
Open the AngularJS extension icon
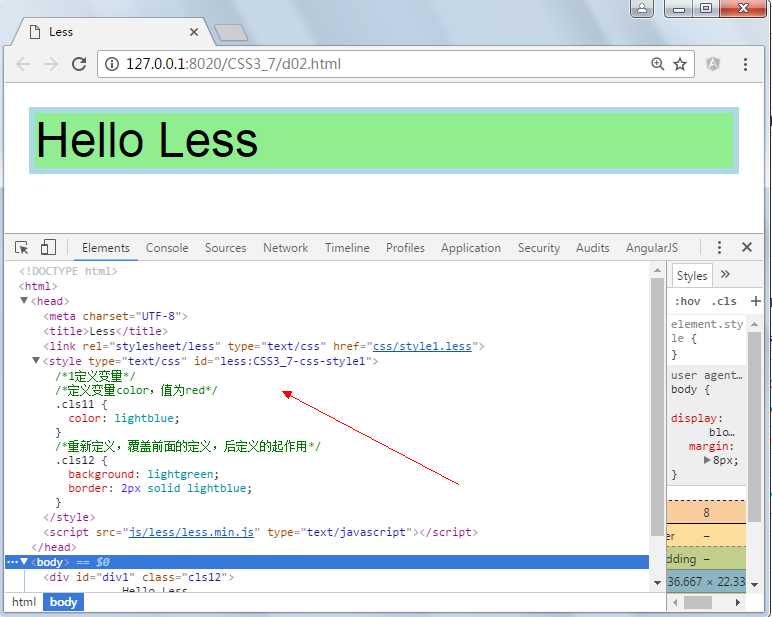[713, 64]
